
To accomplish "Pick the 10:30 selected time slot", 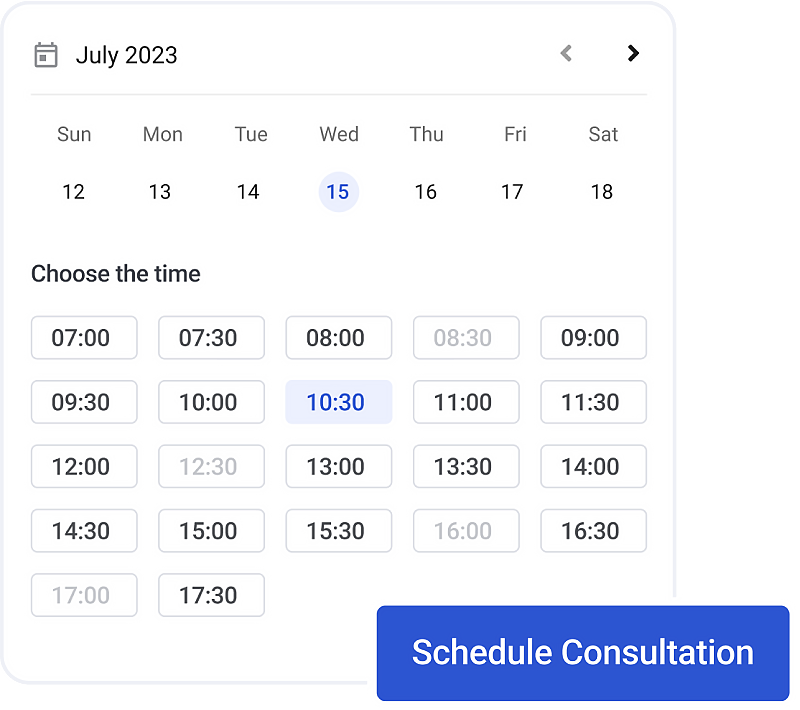I will [x=339, y=402].
